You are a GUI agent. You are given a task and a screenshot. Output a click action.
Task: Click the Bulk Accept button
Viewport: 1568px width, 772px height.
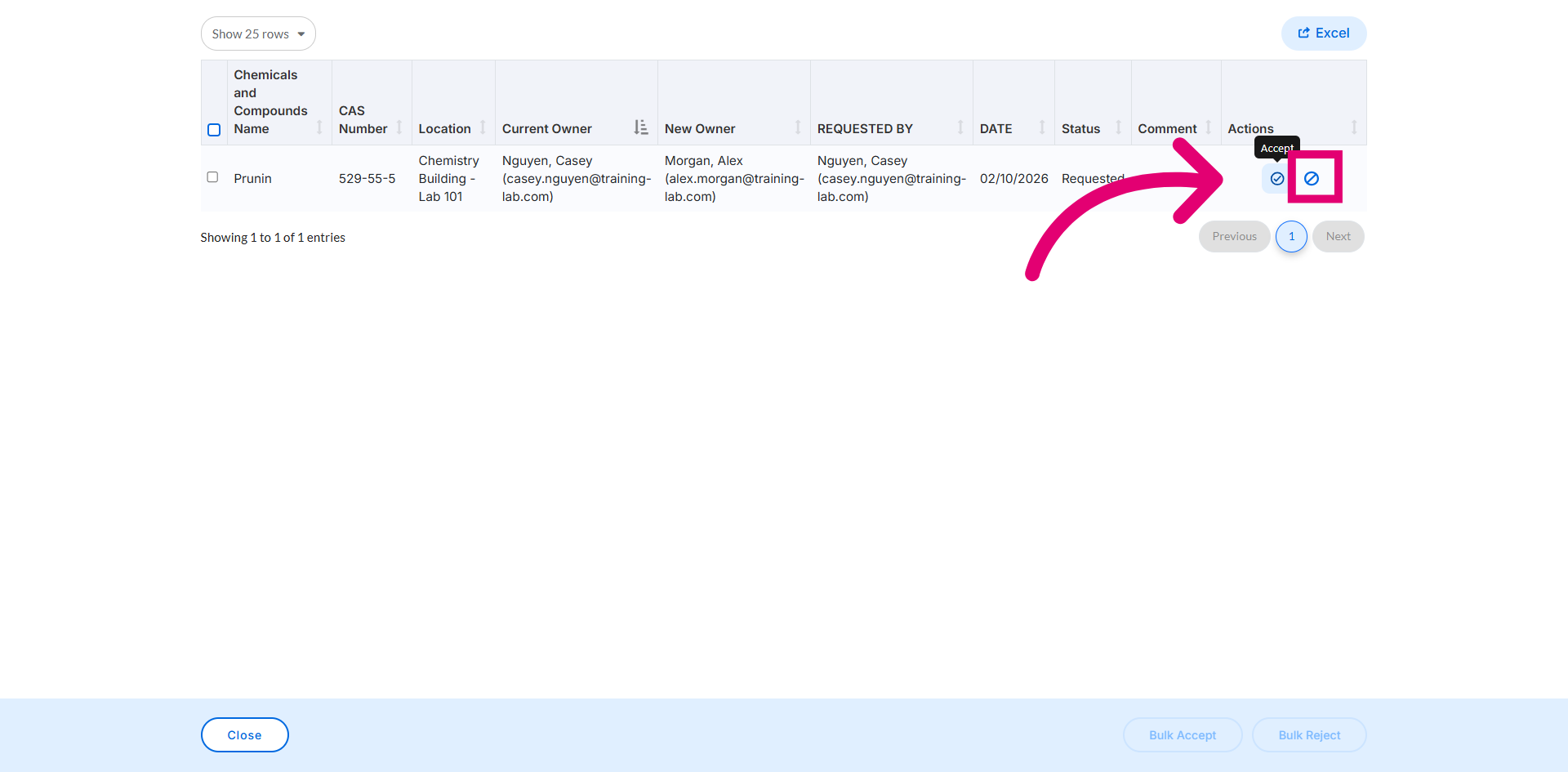[x=1183, y=734]
